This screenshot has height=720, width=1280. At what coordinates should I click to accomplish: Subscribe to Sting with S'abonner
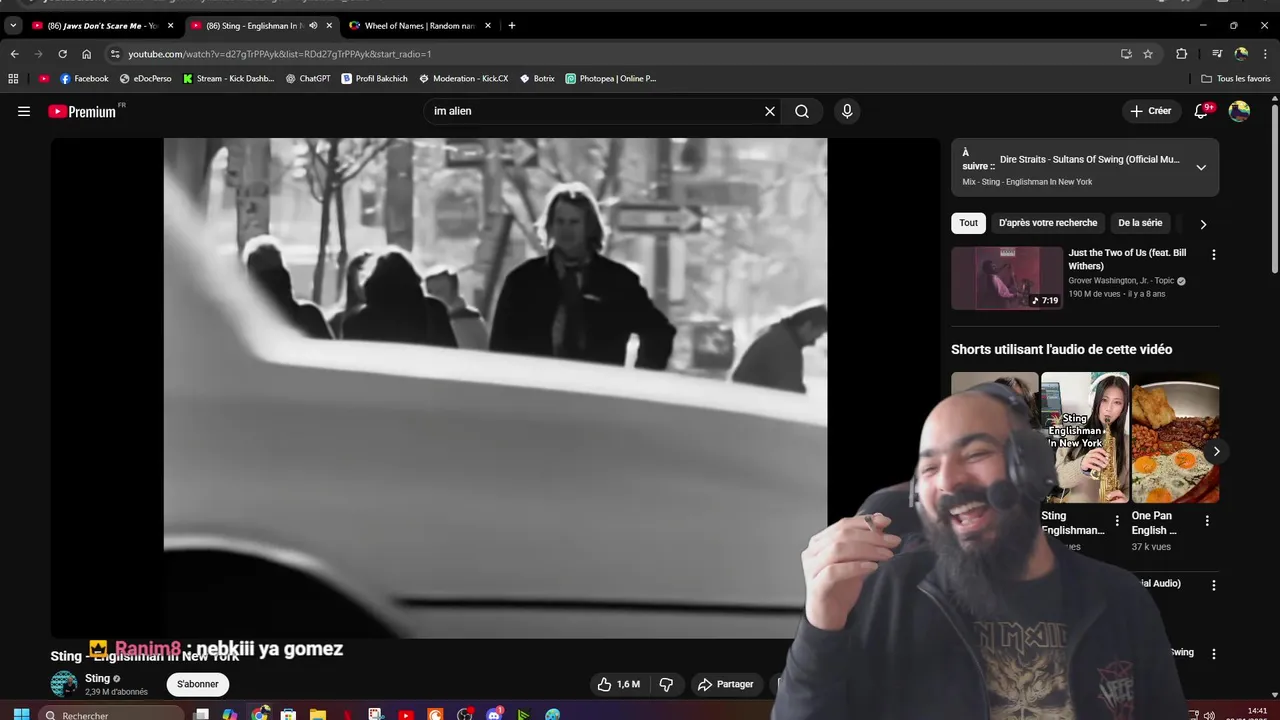tap(198, 684)
